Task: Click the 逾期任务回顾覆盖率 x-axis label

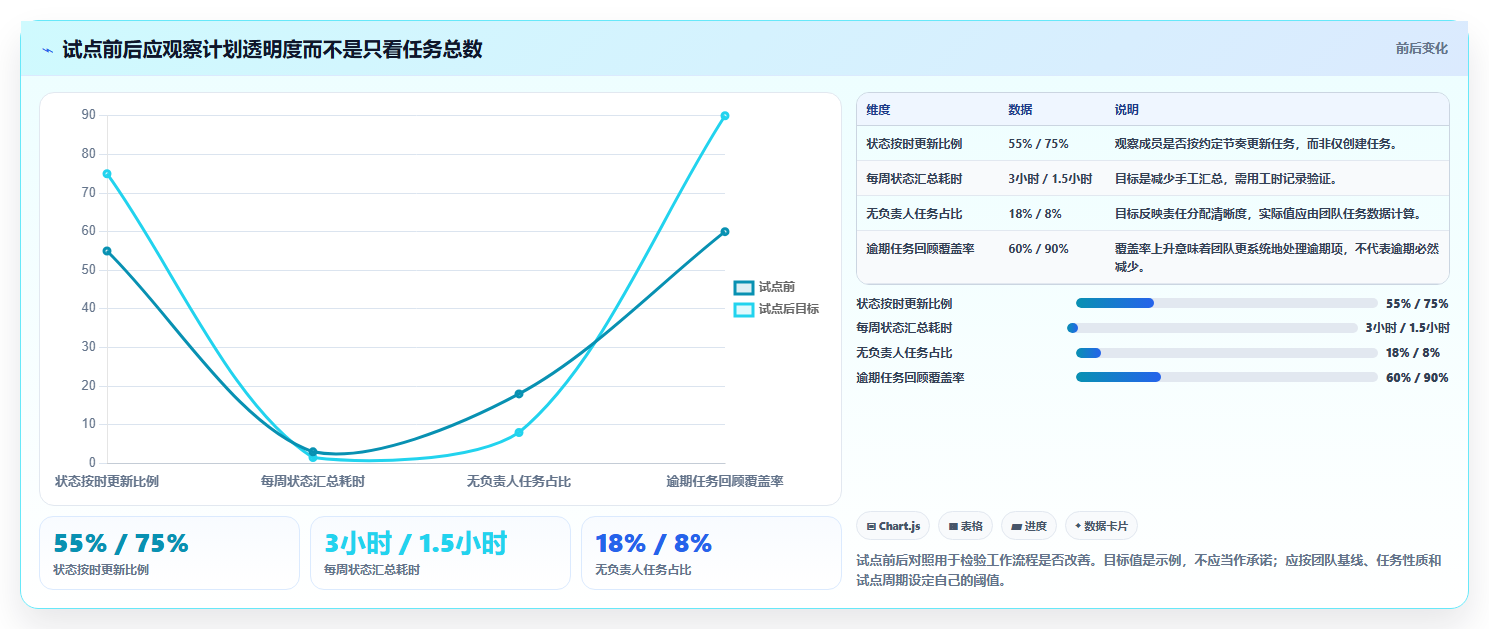Action: 725,481
